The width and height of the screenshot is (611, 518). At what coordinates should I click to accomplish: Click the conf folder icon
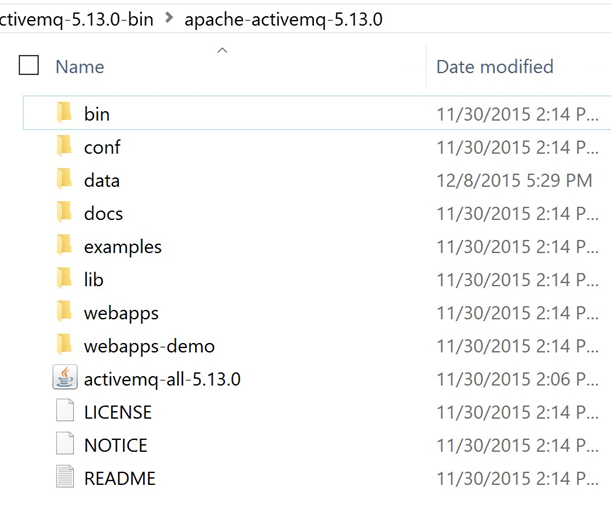(65, 146)
